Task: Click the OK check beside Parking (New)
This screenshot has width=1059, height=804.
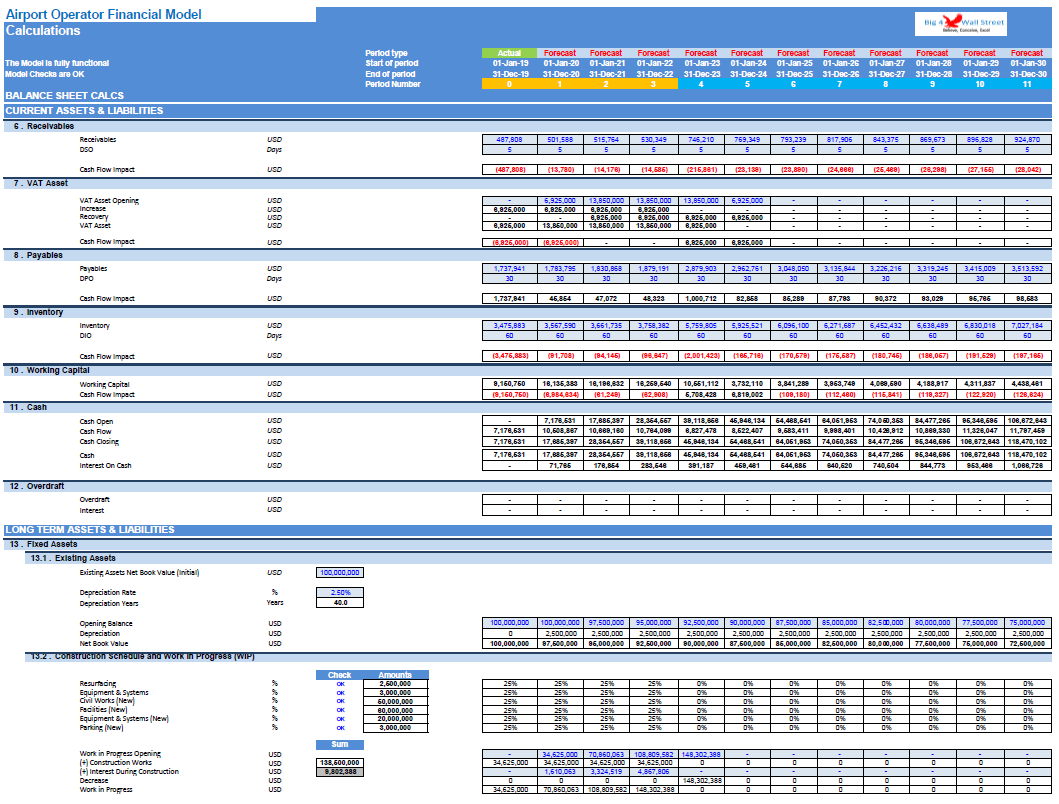Action: [340, 728]
